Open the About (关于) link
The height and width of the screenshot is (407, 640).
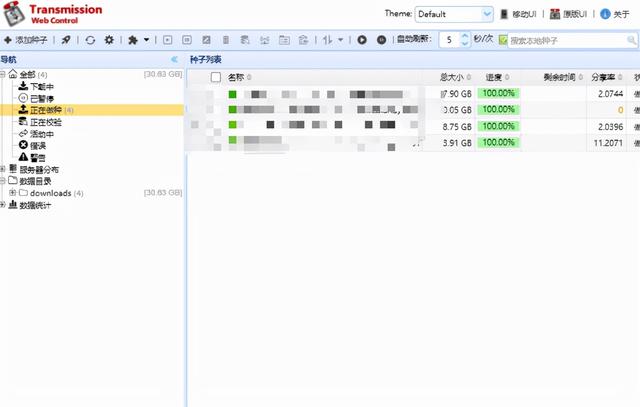tap(615, 14)
